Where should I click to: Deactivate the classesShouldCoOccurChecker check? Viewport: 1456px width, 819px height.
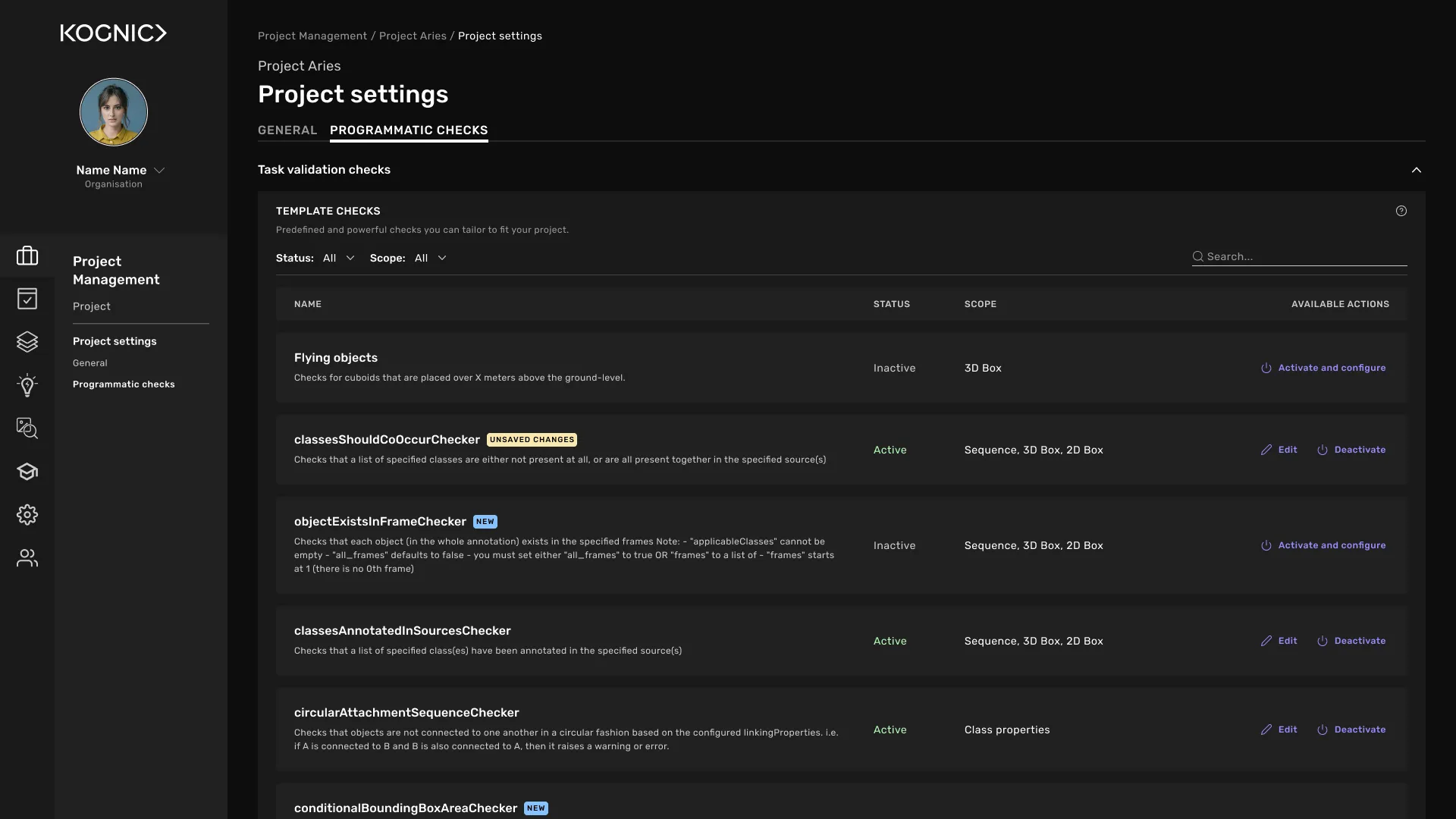pyautogui.click(x=1351, y=450)
